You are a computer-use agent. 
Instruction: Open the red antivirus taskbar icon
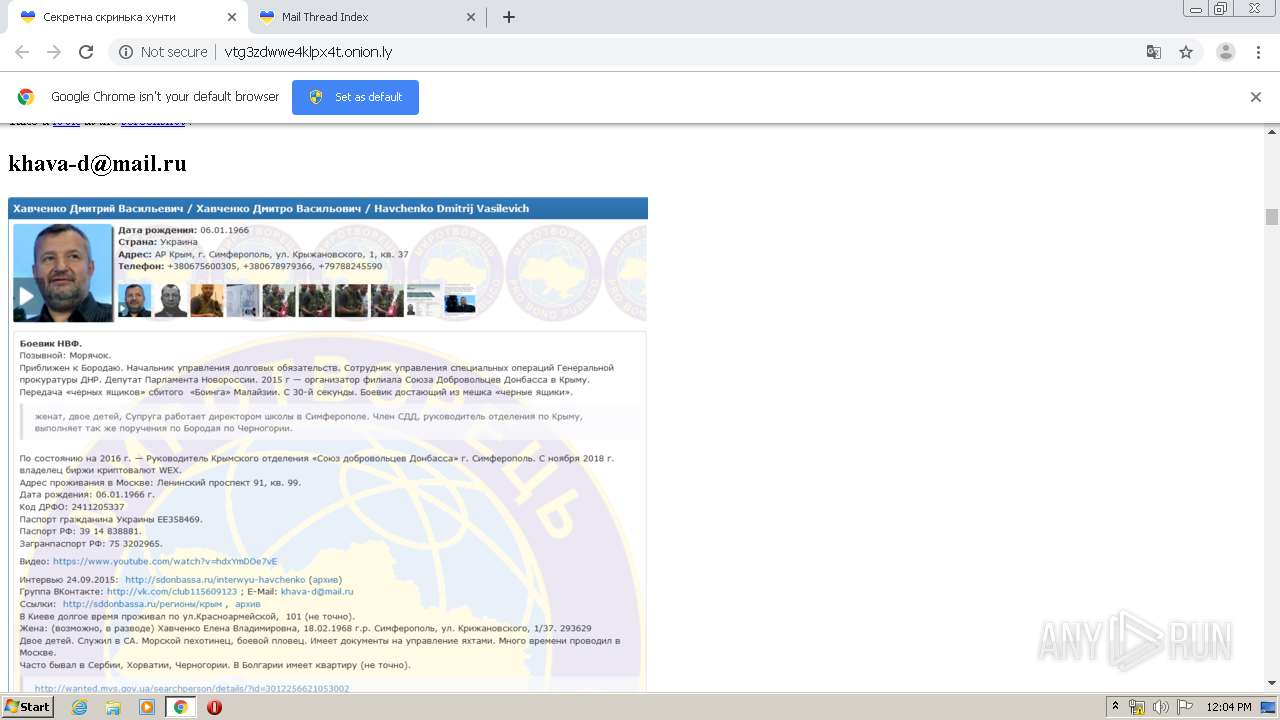(214, 707)
